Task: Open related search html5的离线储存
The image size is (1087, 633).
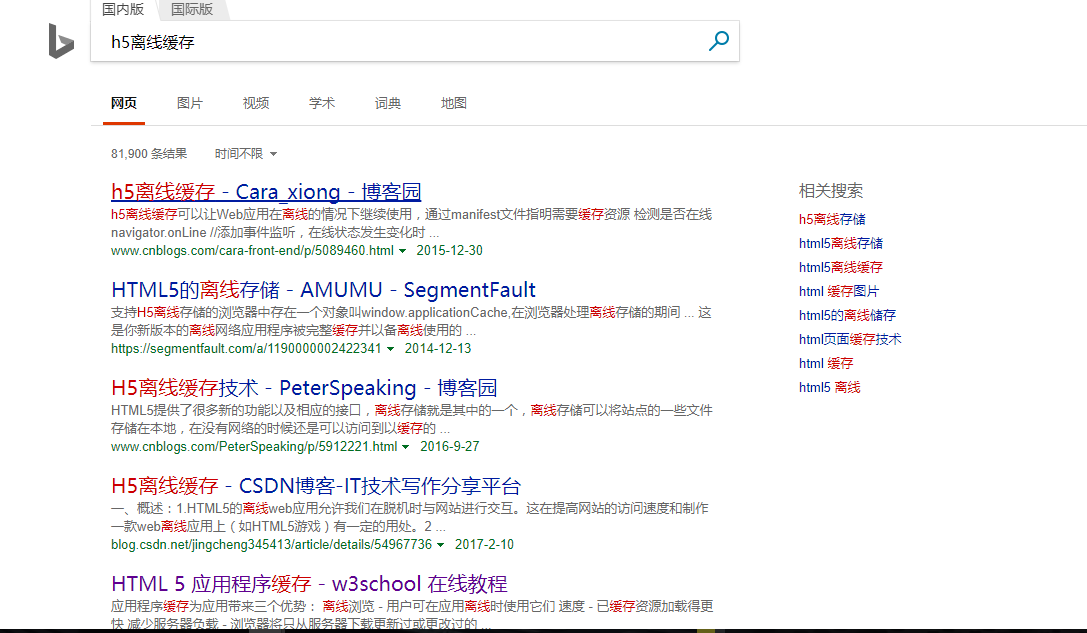Action: [847, 315]
